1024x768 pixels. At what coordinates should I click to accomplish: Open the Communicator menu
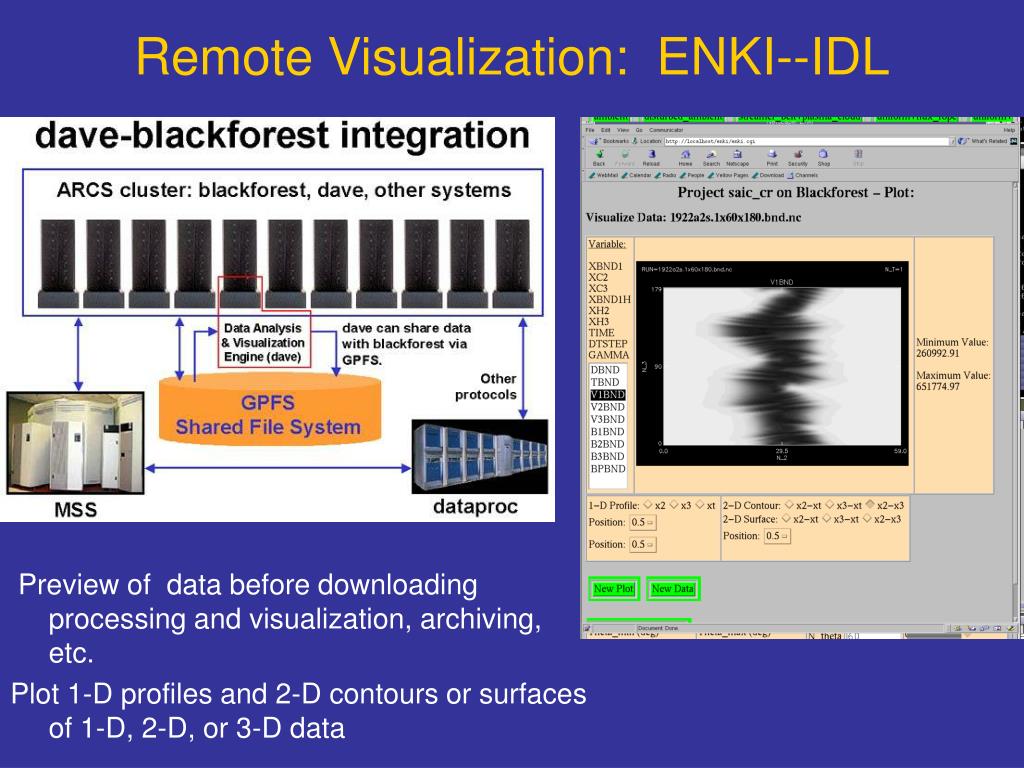[x=665, y=130]
